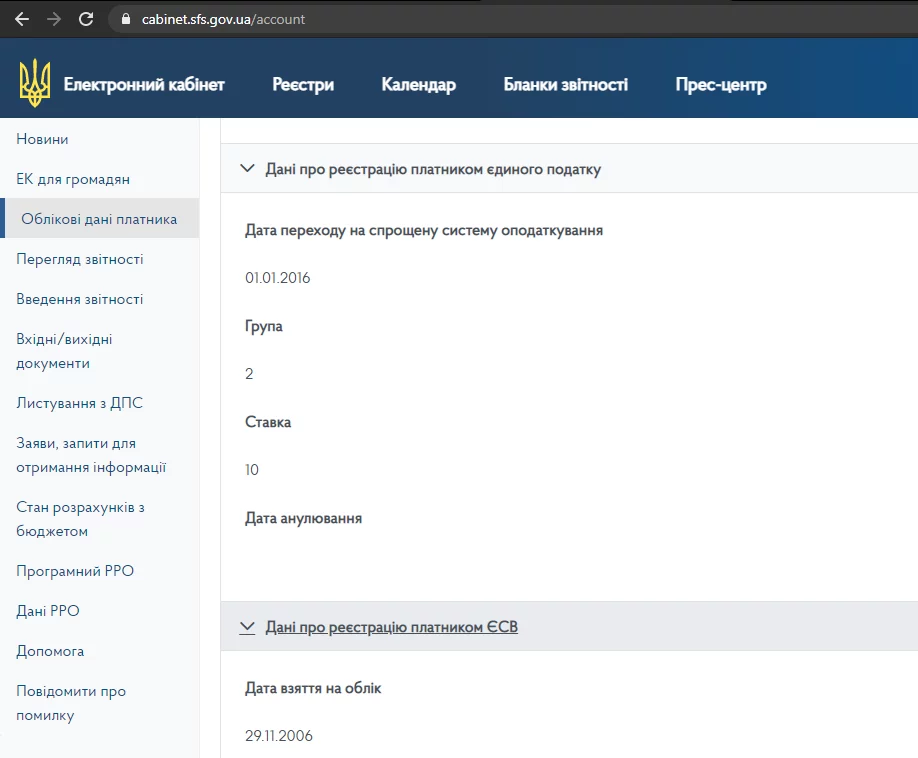Click the browser forward arrow
This screenshot has height=758, width=918.
(54, 19)
